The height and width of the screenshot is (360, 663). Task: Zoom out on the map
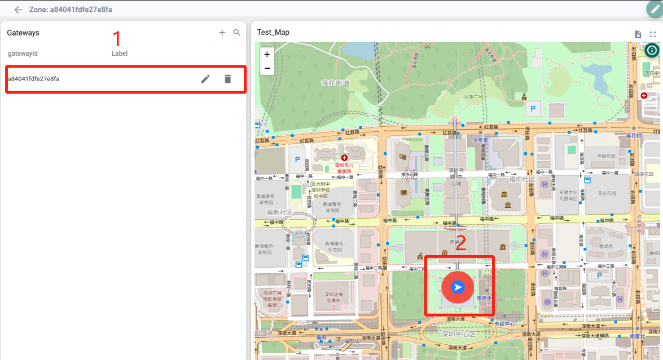[x=267, y=68]
